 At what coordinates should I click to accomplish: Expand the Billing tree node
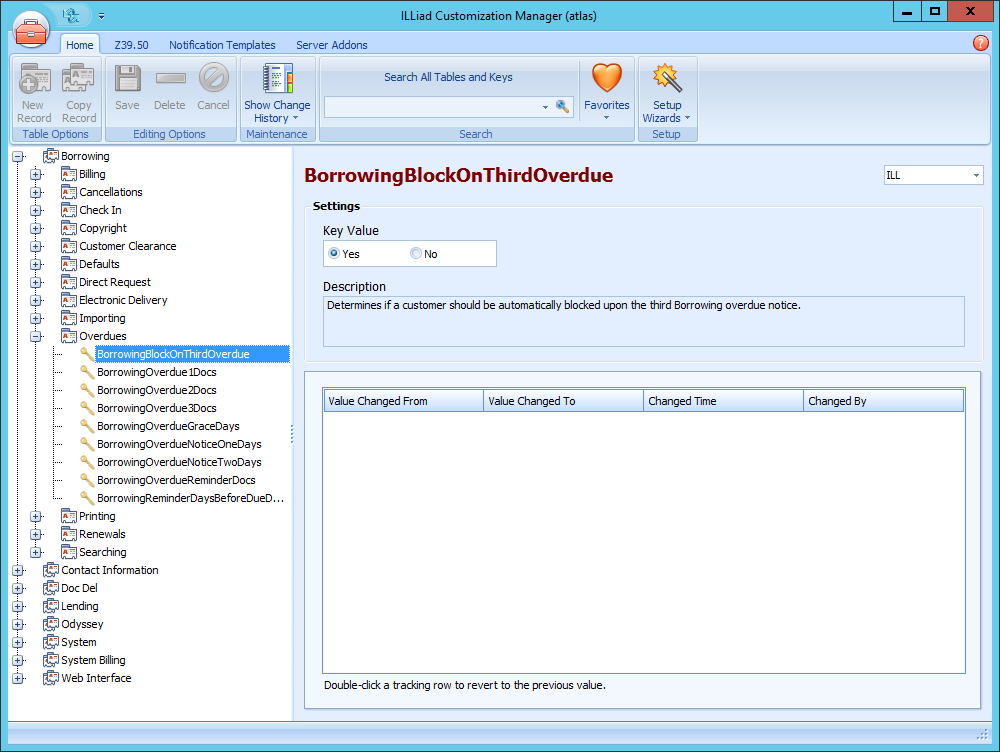pos(36,175)
